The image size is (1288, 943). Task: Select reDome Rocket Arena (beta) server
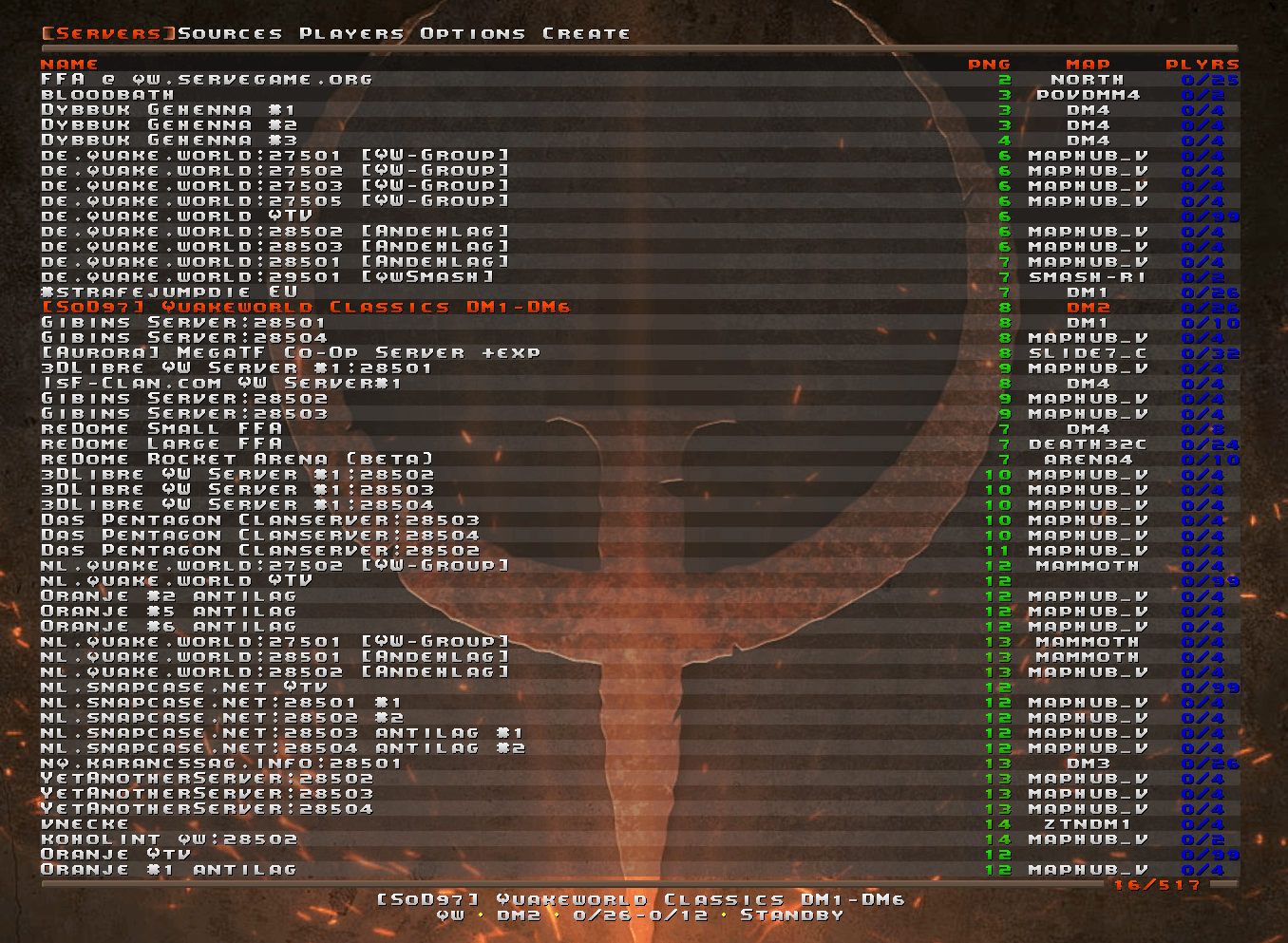[237, 460]
